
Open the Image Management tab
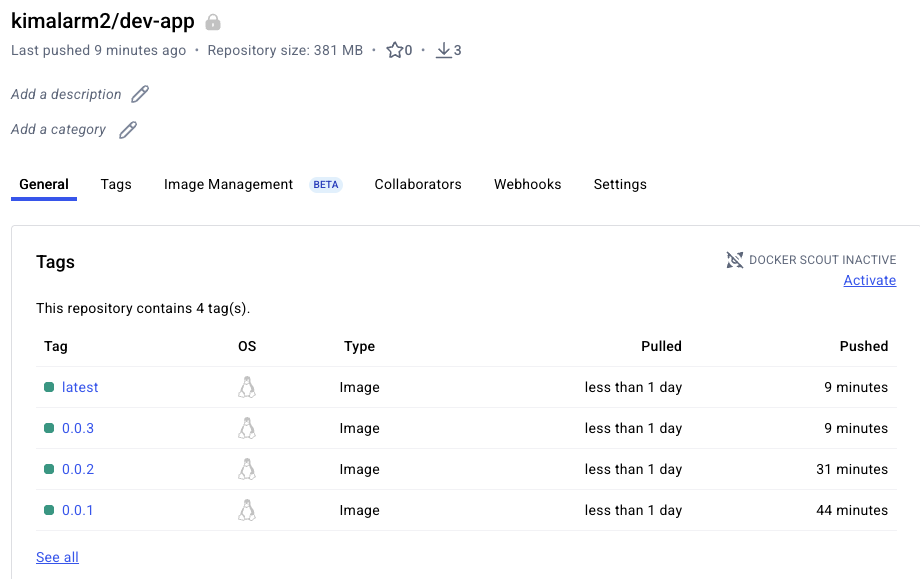coord(228,184)
